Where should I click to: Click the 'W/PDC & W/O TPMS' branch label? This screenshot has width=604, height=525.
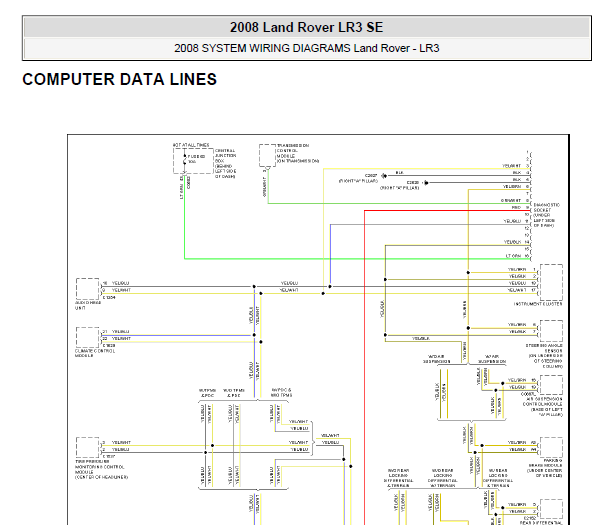tap(281, 392)
